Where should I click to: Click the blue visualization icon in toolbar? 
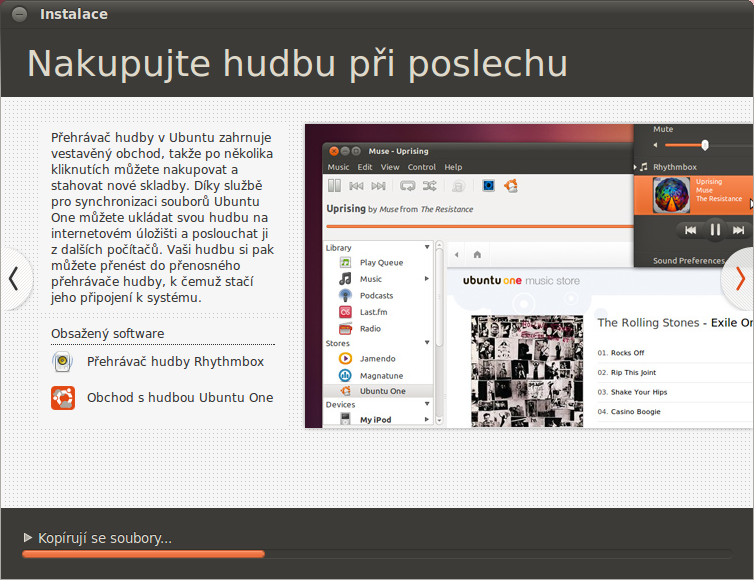coord(489,186)
